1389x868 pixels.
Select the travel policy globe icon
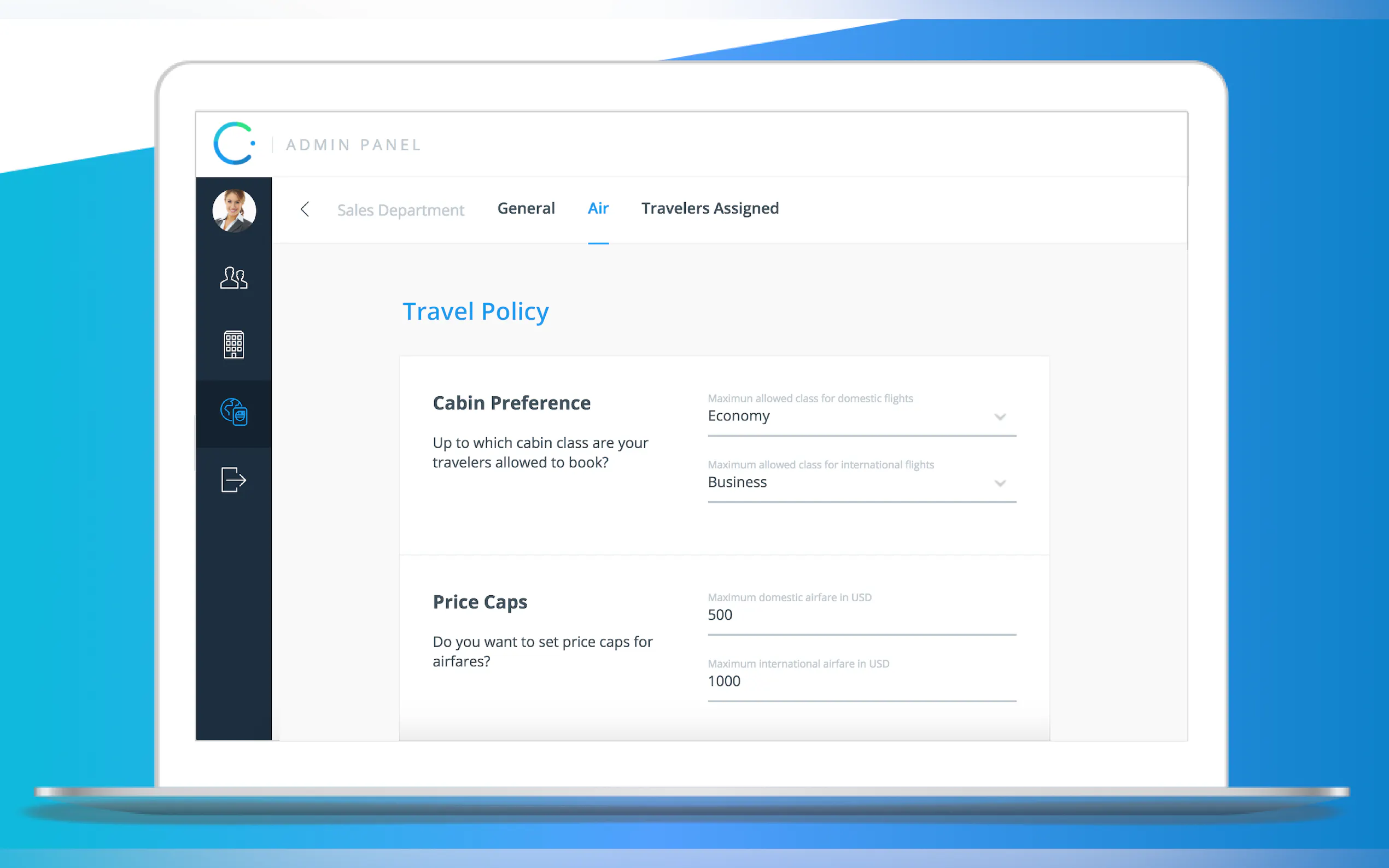(234, 412)
